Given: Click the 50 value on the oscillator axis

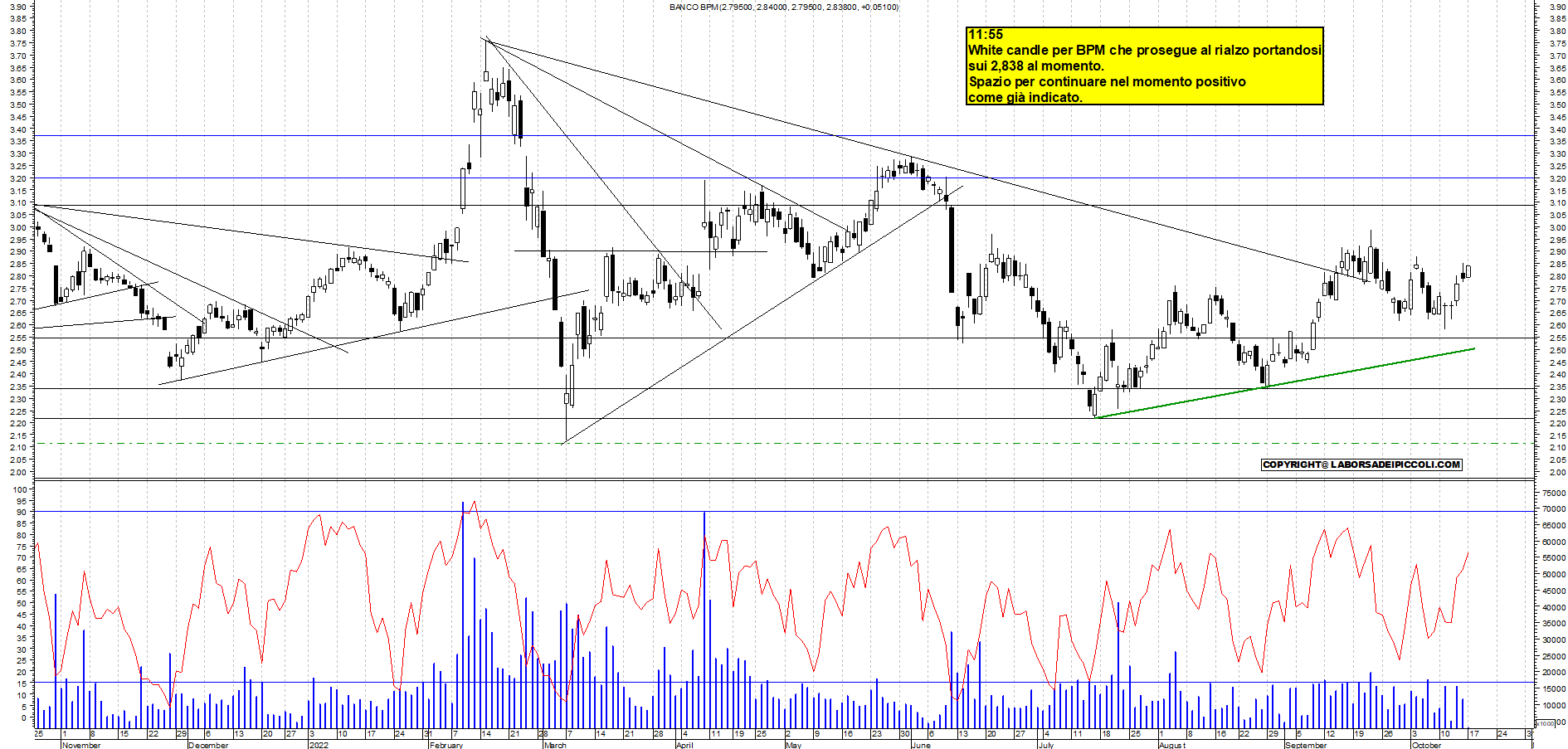Looking at the screenshot, I should pyautogui.click(x=22, y=604).
